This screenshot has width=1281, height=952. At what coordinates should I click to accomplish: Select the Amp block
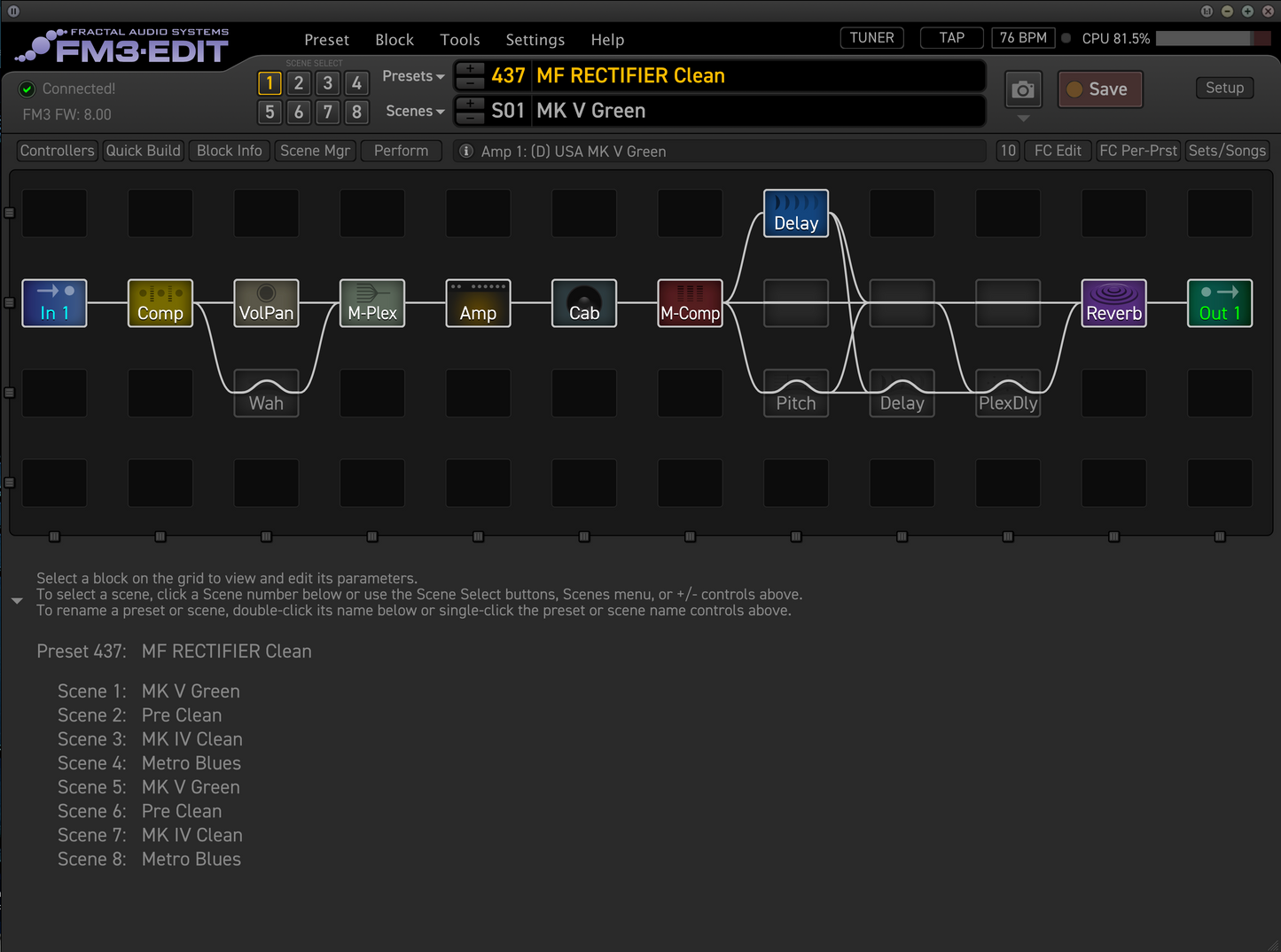click(478, 303)
